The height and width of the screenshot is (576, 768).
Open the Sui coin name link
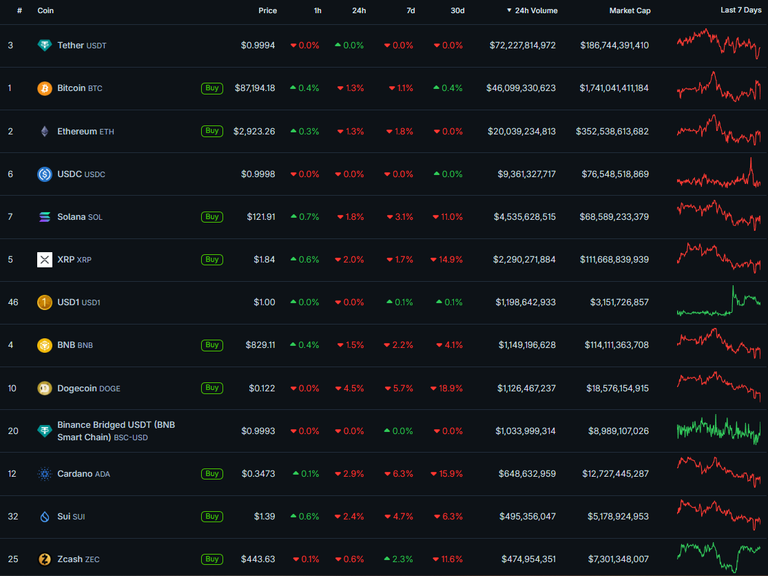[71, 517]
